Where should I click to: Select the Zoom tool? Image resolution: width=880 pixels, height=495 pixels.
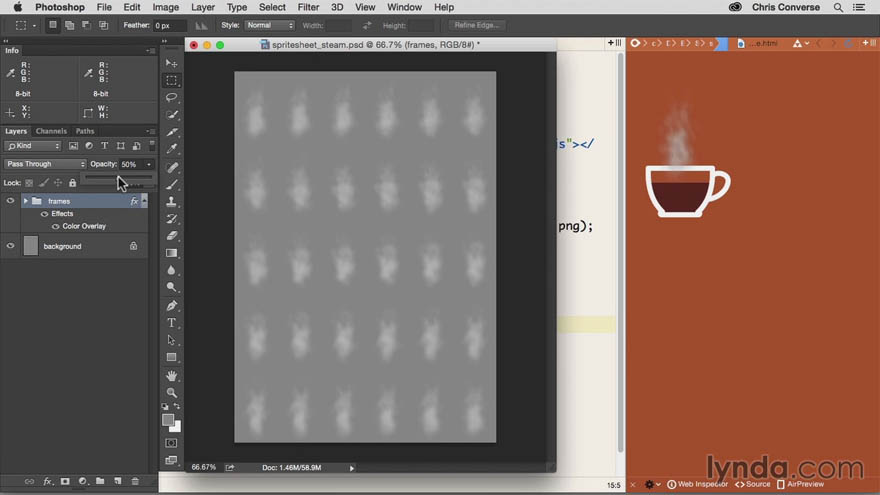pyautogui.click(x=172, y=392)
